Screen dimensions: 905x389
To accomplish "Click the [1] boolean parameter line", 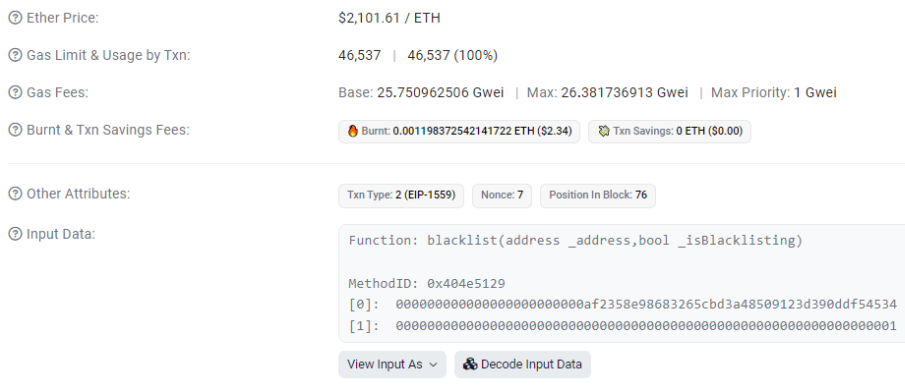I will click(x=622, y=326).
